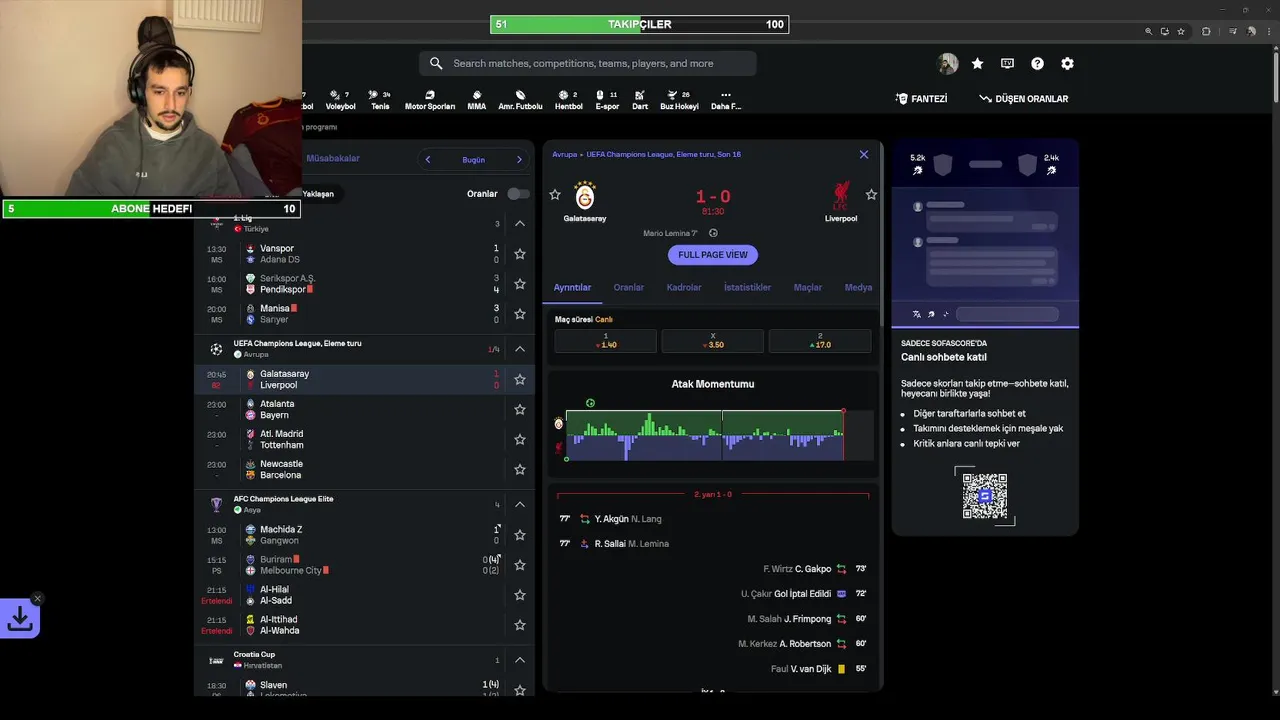Open the Al-Hilal vs Al-Sadd match row

tap(365, 595)
